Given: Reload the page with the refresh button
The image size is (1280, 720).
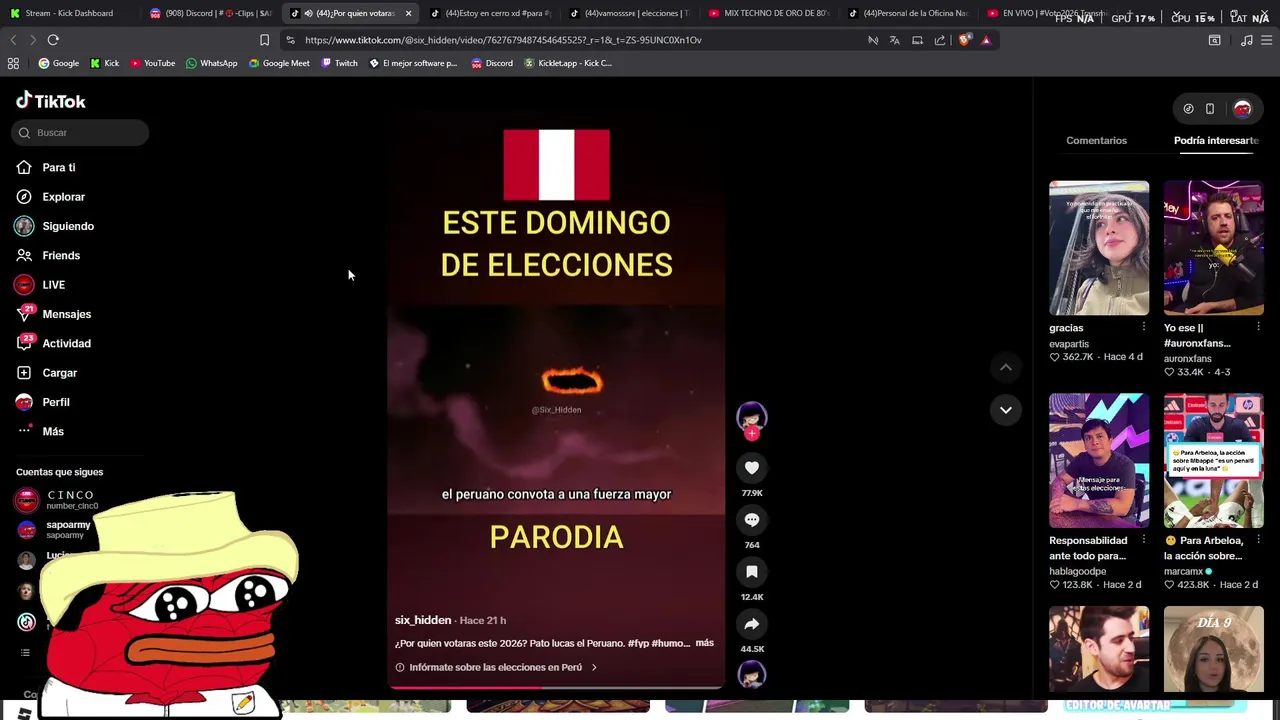Looking at the screenshot, I should [x=53, y=40].
